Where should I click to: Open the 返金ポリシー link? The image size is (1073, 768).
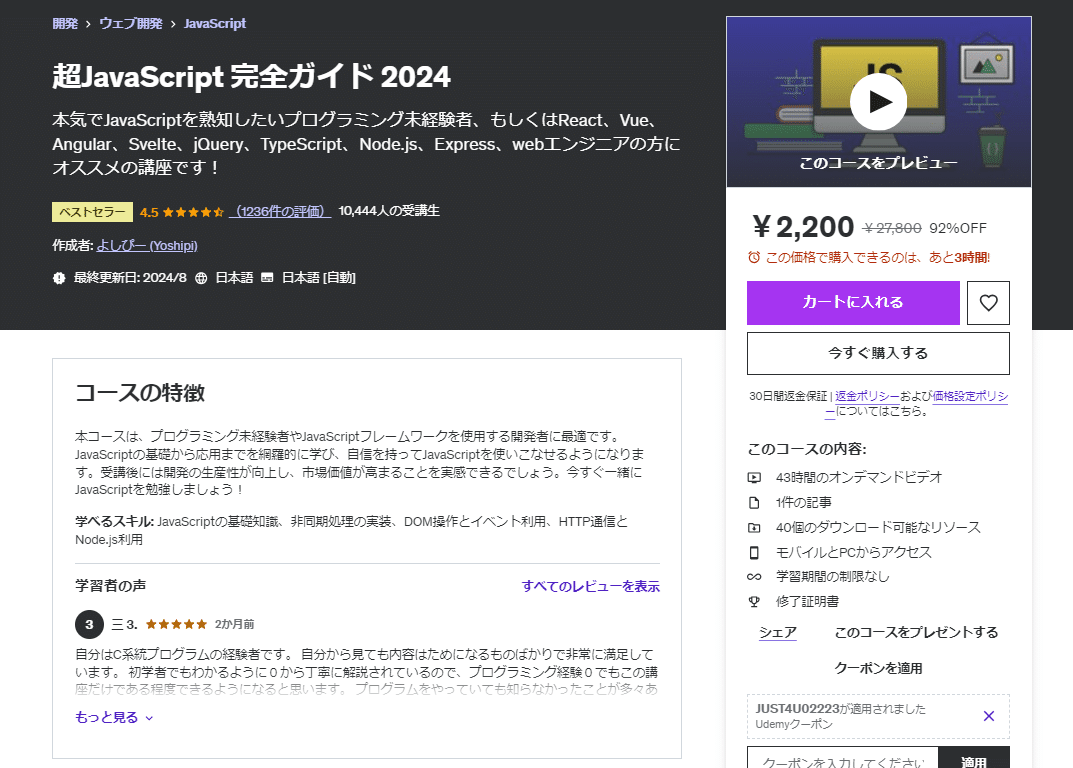click(864, 396)
